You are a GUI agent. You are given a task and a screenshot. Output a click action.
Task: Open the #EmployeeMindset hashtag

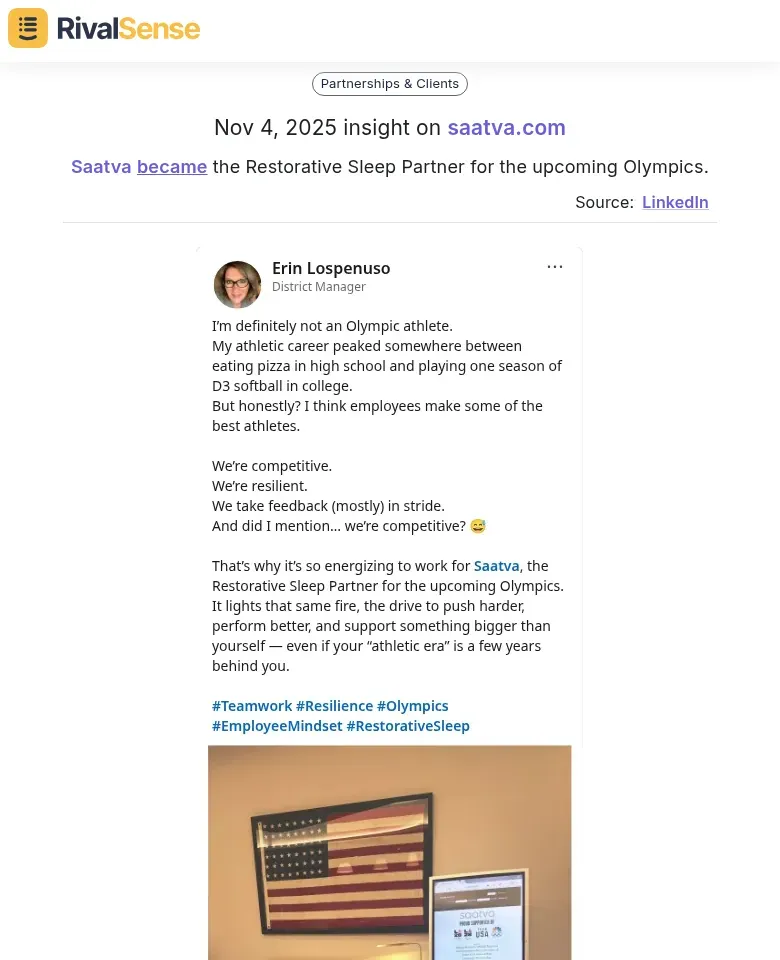(277, 725)
